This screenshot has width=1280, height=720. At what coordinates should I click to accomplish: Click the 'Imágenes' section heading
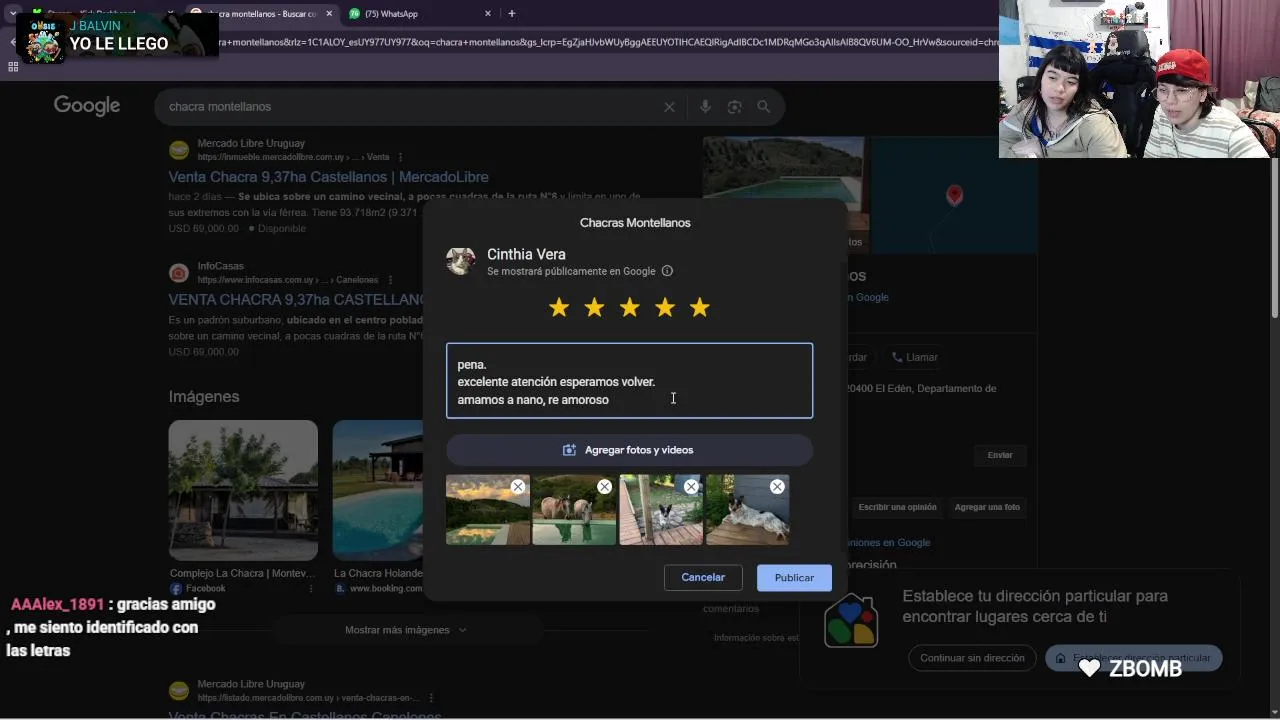204,397
